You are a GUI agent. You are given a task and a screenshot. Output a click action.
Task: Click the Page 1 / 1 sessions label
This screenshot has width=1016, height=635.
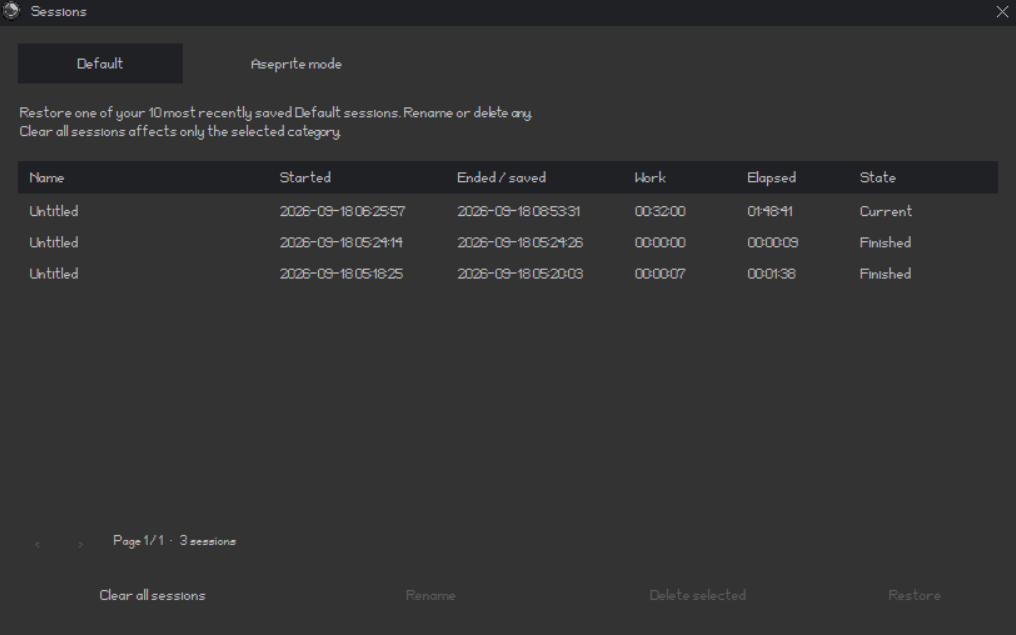tap(174, 541)
